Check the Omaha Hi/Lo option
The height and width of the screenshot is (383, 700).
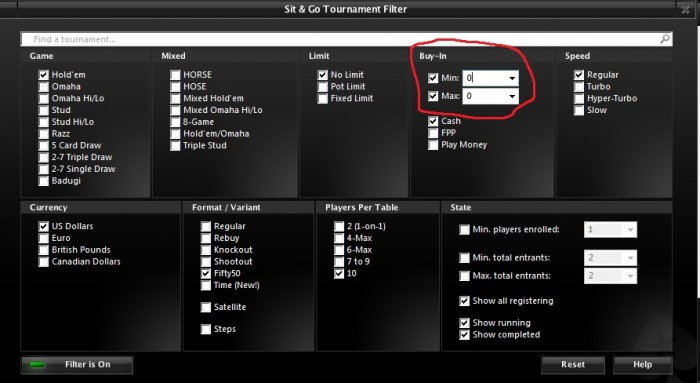click(43, 98)
